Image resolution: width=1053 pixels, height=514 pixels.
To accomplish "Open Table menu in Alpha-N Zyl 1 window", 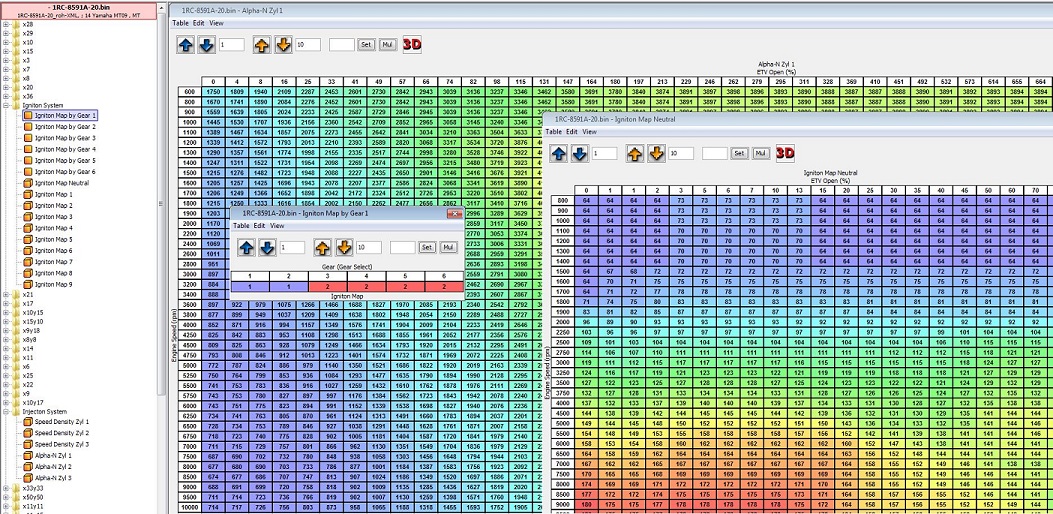I will pyautogui.click(x=180, y=22).
